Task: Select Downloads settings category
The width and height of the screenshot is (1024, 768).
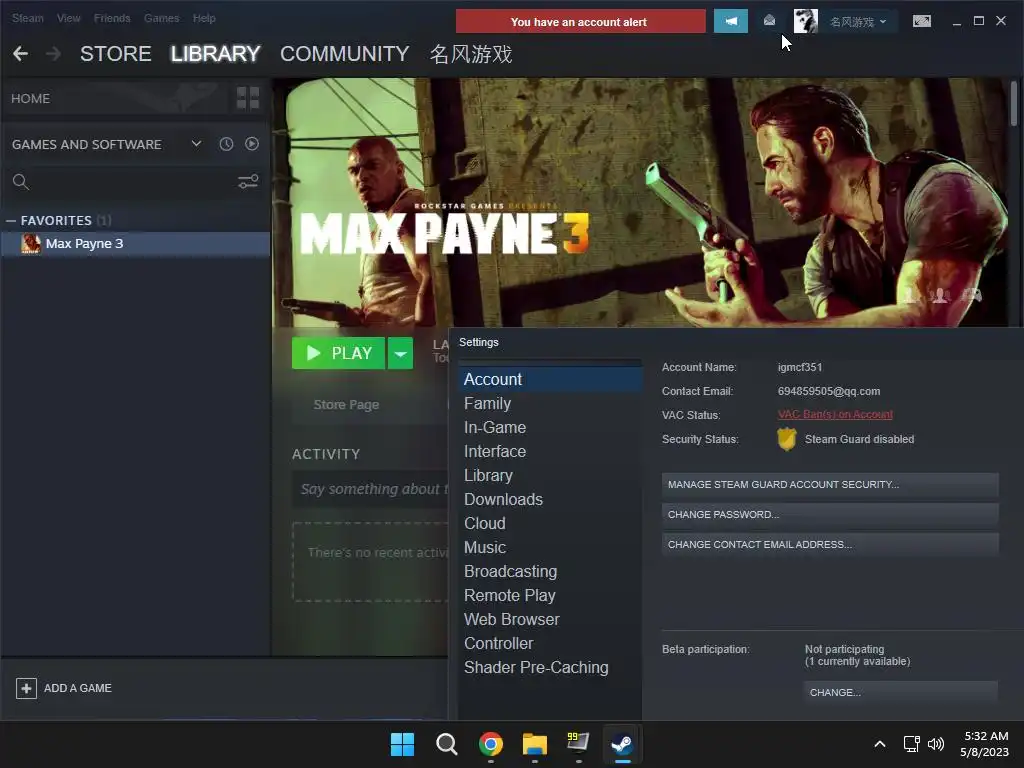Action: pyautogui.click(x=550, y=500)
